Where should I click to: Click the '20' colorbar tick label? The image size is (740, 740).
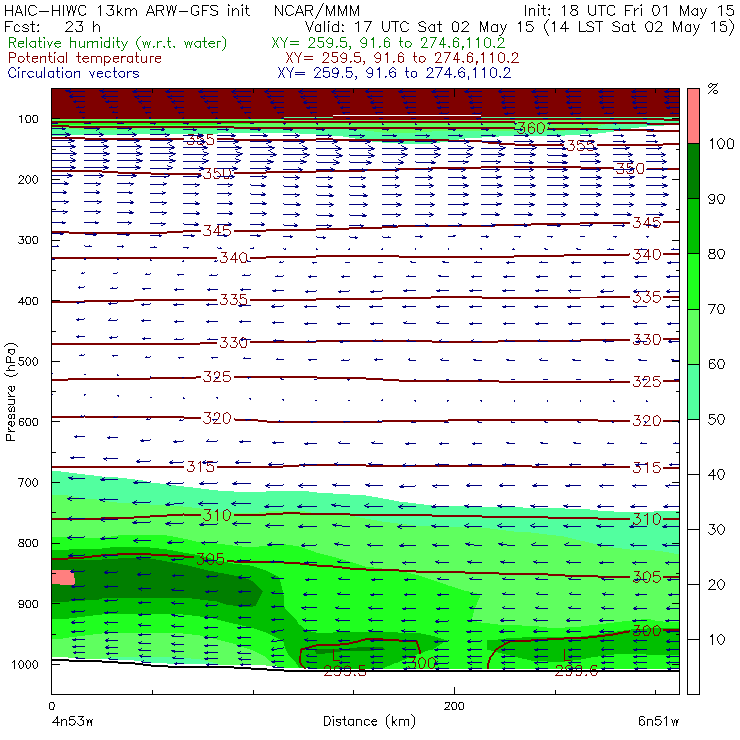pos(716,585)
